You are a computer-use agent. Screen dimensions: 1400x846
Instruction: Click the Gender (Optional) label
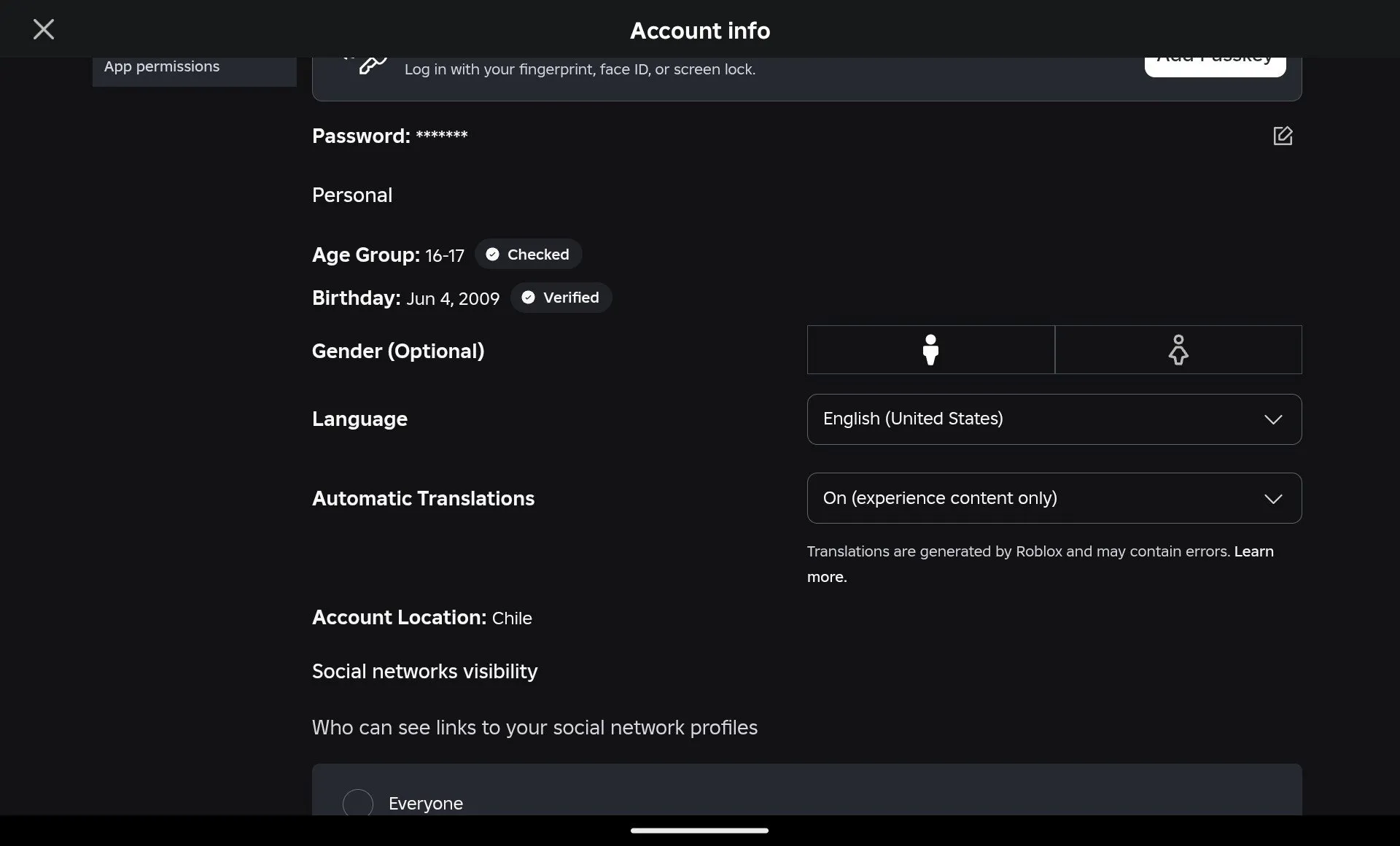pyautogui.click(x=398, y=351)
